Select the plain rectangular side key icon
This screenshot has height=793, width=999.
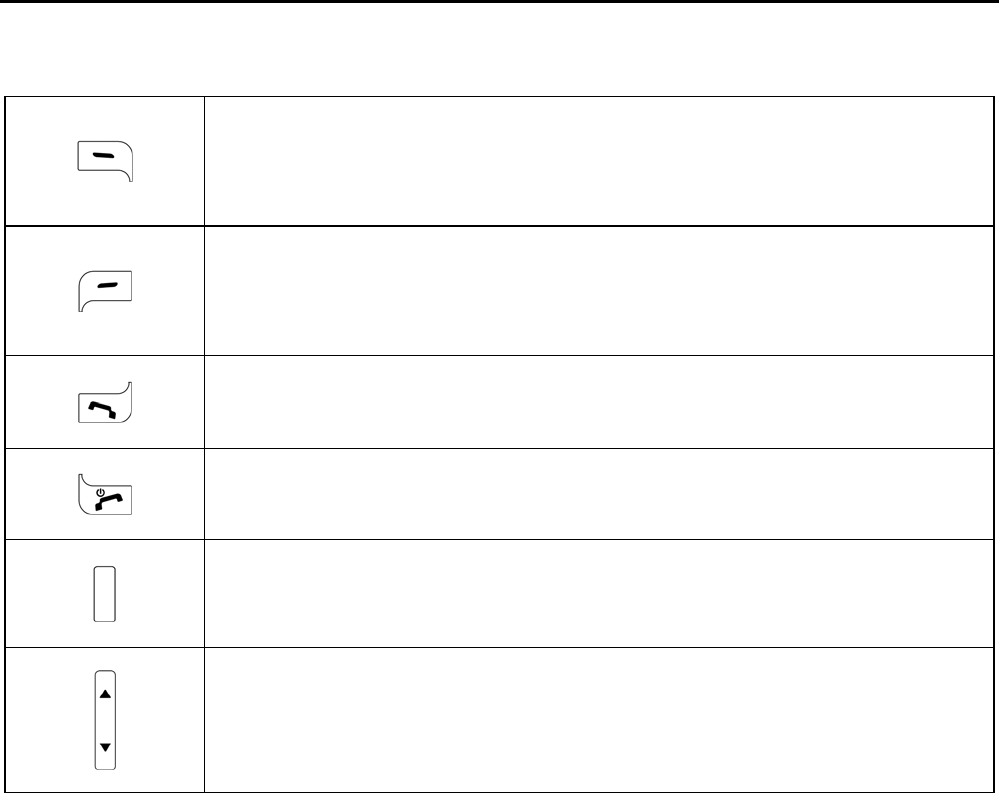pos(105,594)
